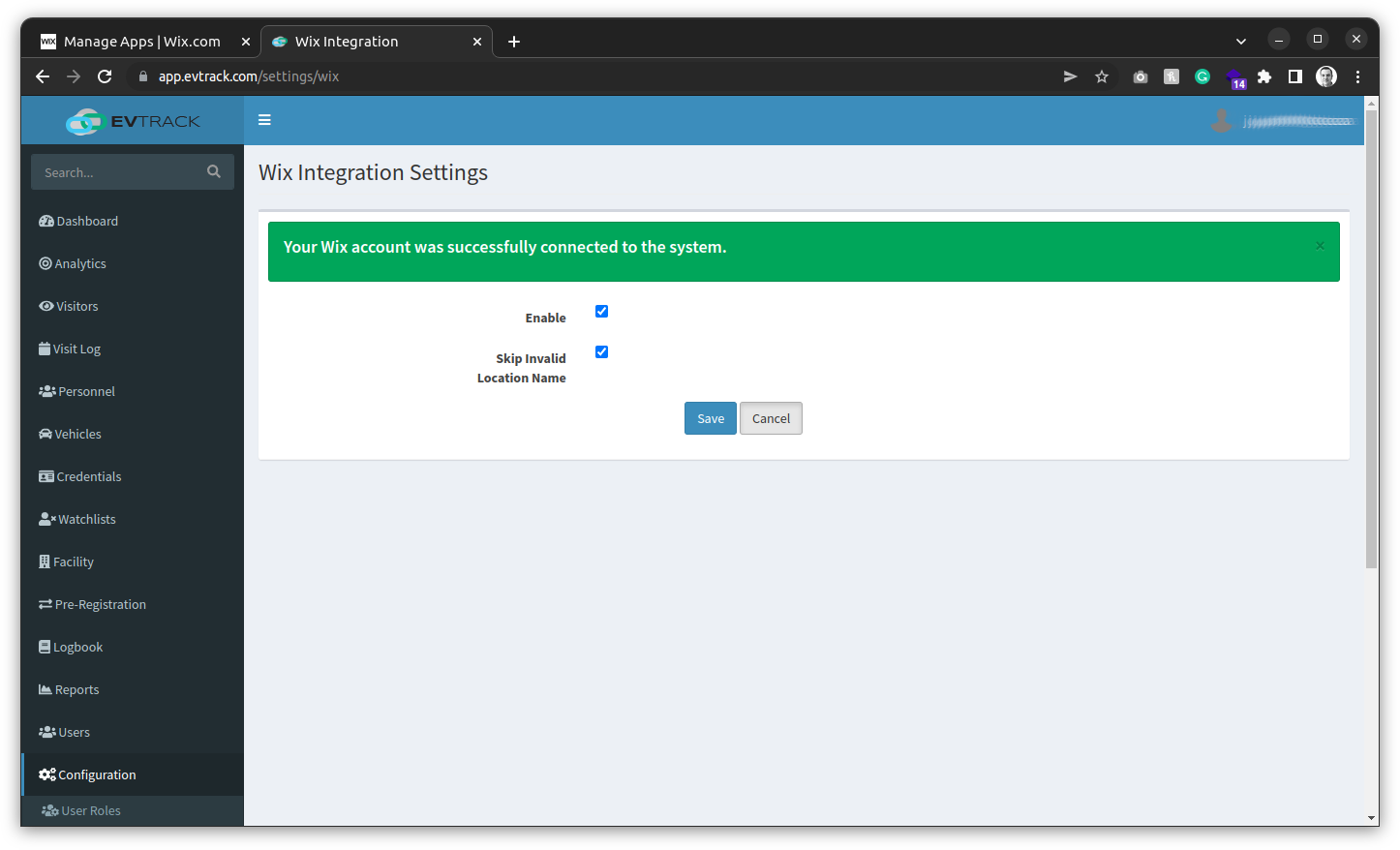
Task: Uncheck Skip Invalid Location Name checkbox
Action: coord(601,351)
